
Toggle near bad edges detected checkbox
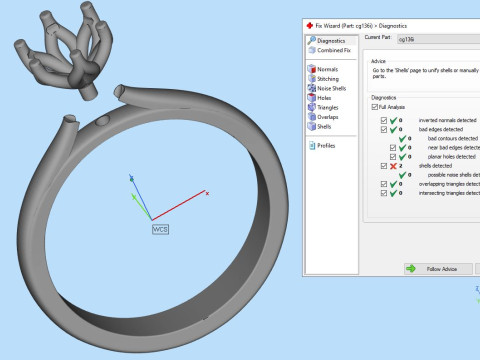(393, 148)
